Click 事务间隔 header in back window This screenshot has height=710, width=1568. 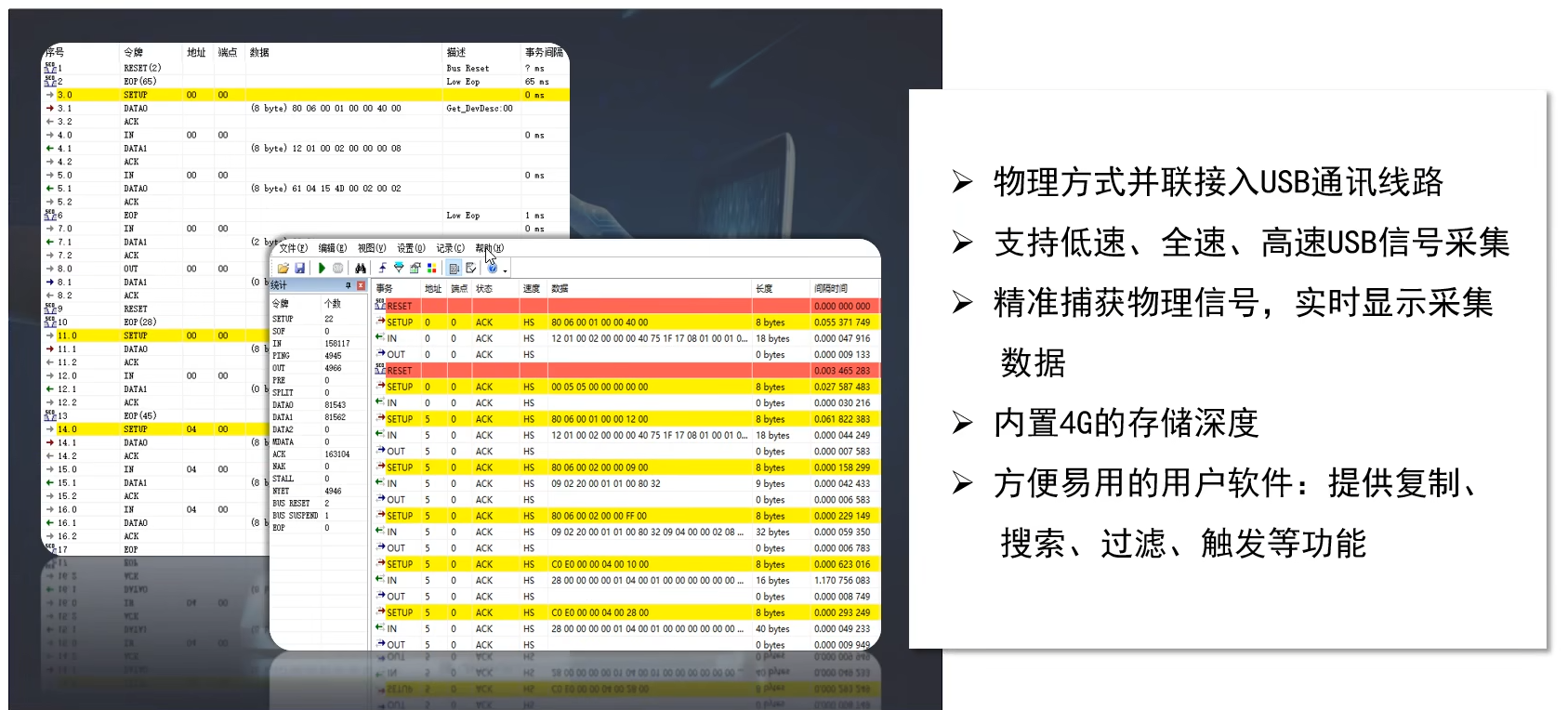tap(544, 52)
